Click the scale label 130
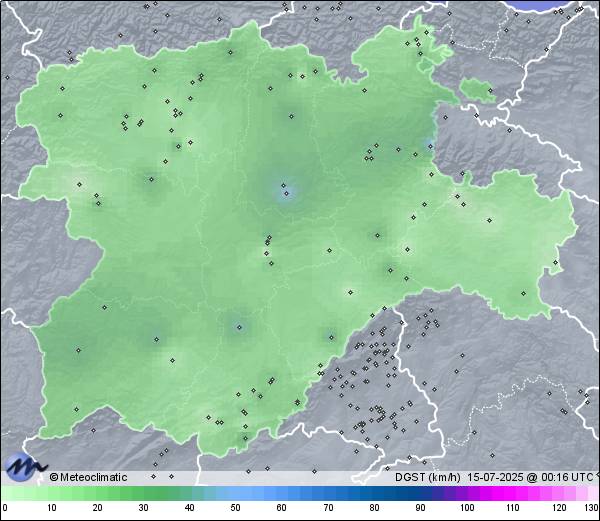The height and width of the screenshot is (521, 600). pyautogui.click(x=592, y=508)
